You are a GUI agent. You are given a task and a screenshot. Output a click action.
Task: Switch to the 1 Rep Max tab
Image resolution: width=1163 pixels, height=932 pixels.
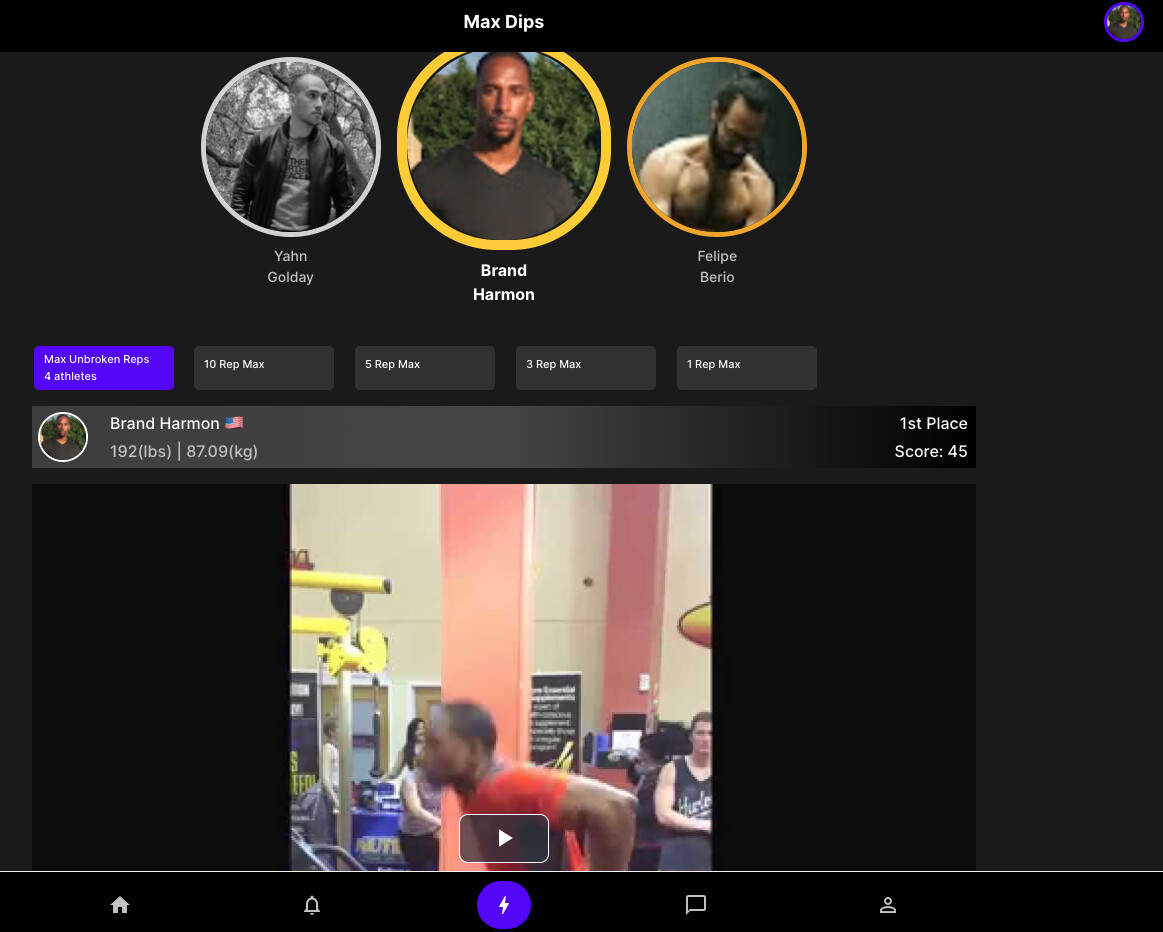(746, 368)
